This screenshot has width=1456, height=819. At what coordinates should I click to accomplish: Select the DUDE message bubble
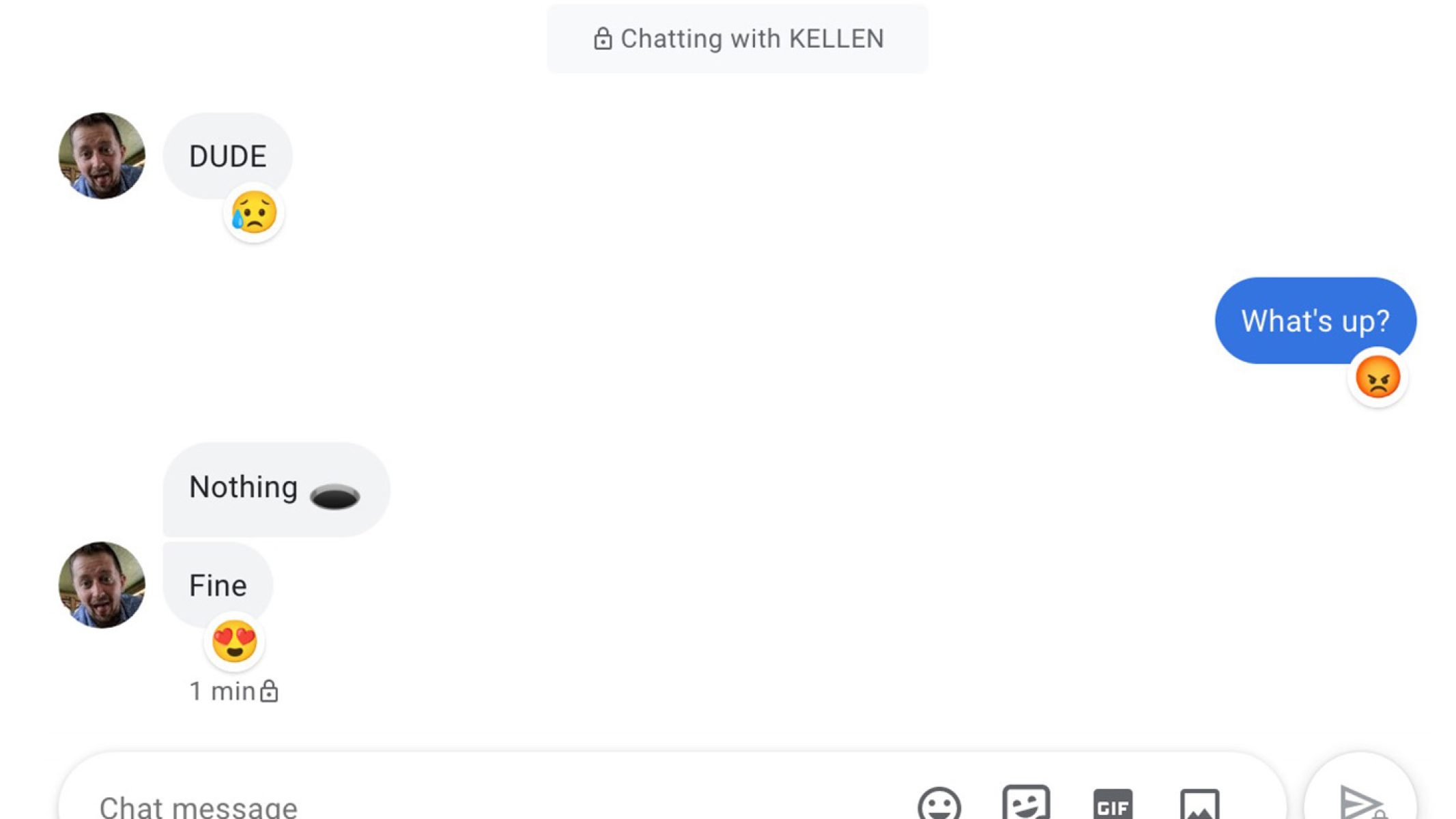[227, 156]
